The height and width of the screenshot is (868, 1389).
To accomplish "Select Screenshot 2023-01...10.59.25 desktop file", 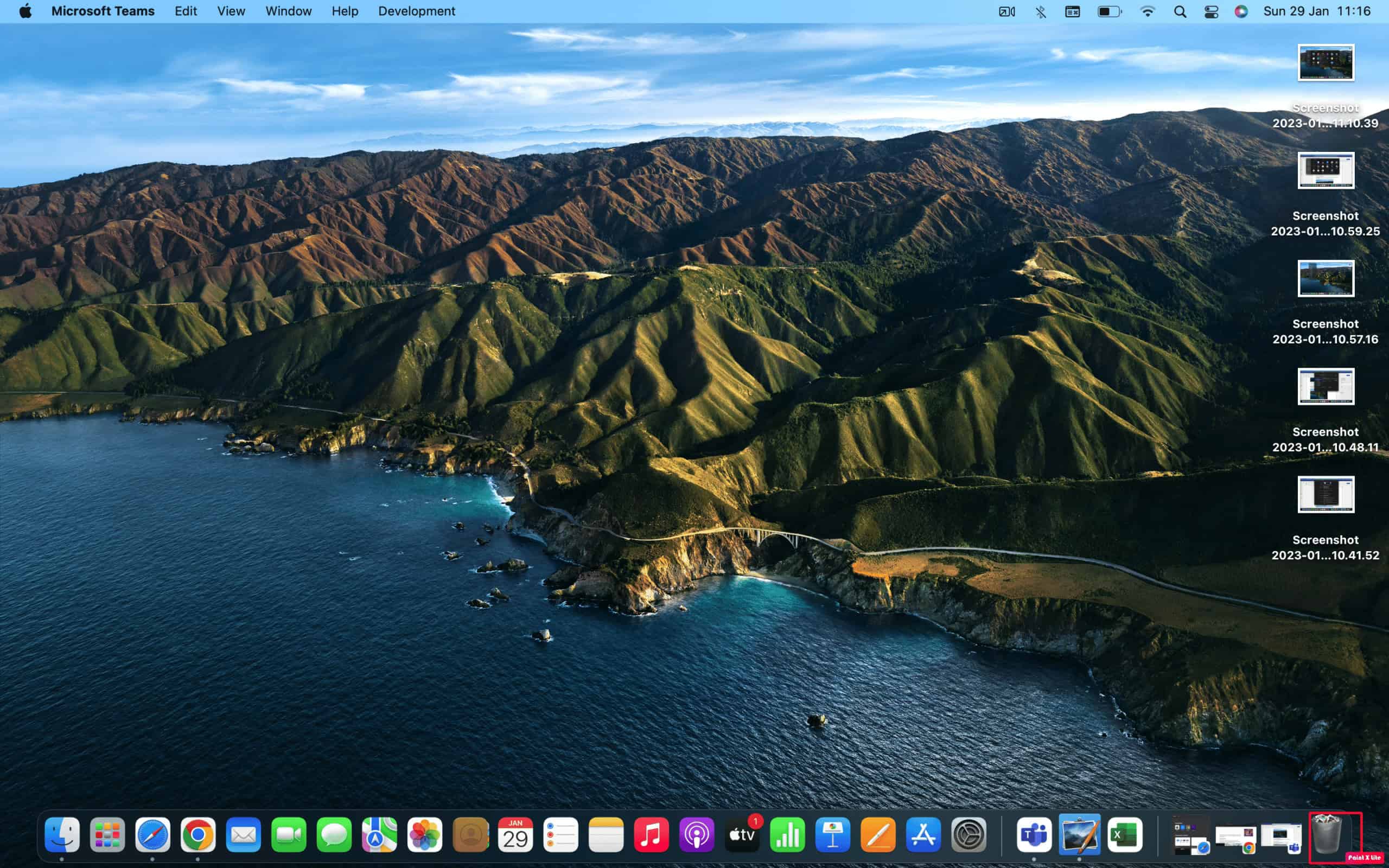I will click(1326, 195).
